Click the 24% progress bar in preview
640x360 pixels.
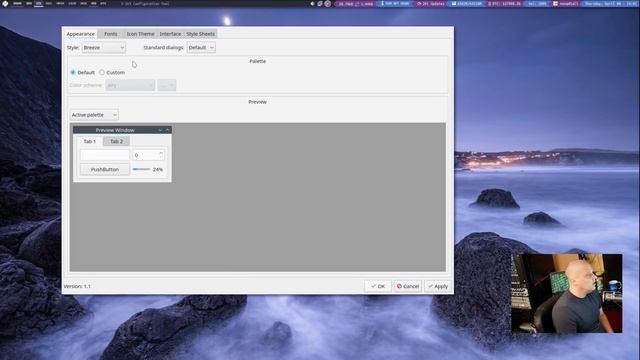pyautogui.click(x=142, y=169)
